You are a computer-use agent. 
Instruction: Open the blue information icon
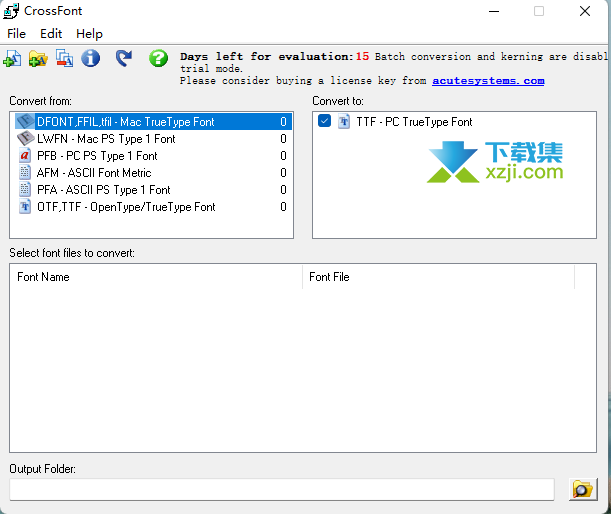click(x=90, y=58)
